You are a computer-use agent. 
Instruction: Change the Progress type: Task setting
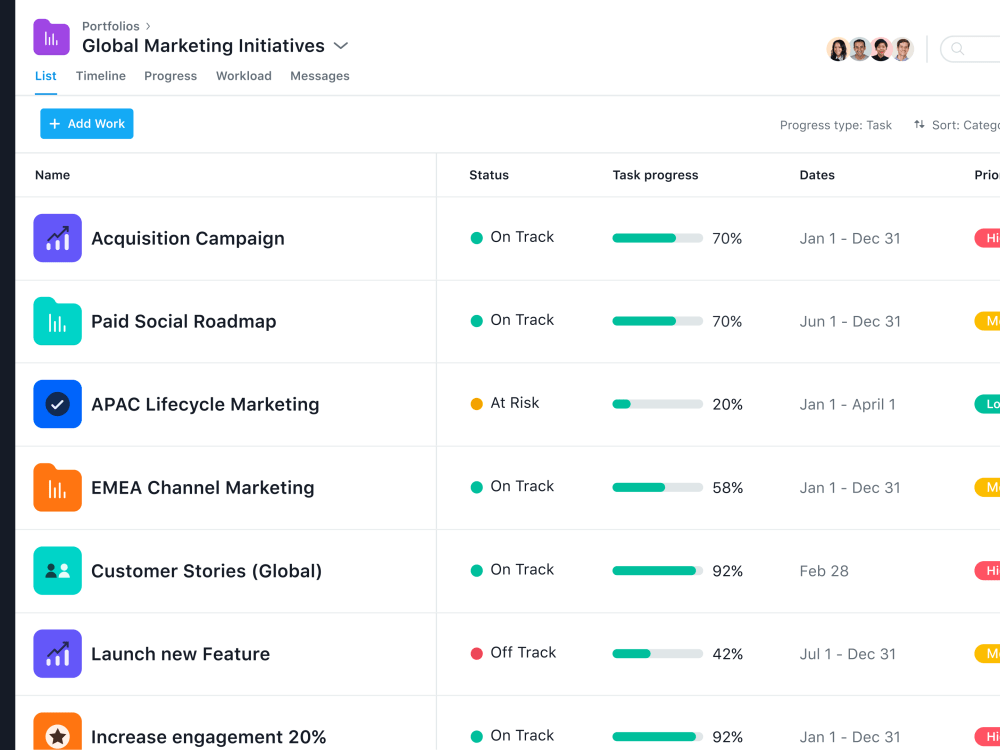tap(835, 125)
